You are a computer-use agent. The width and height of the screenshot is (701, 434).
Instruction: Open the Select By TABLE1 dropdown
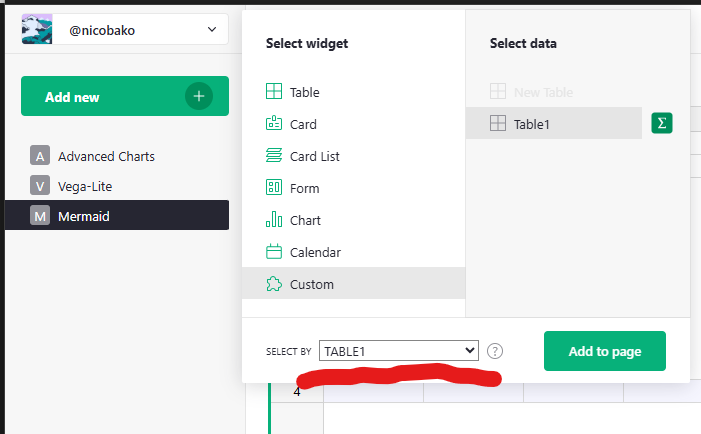click(399, 351)
